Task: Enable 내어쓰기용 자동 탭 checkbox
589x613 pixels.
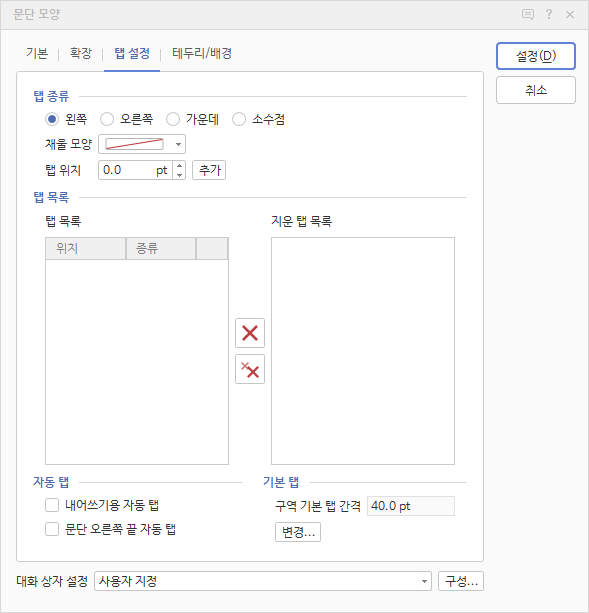Action: [52, 505]
